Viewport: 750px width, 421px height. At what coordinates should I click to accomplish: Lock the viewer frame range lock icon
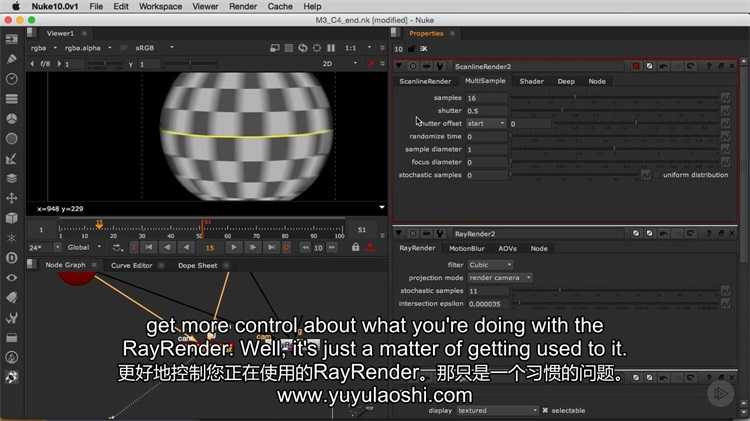(355, 247)
